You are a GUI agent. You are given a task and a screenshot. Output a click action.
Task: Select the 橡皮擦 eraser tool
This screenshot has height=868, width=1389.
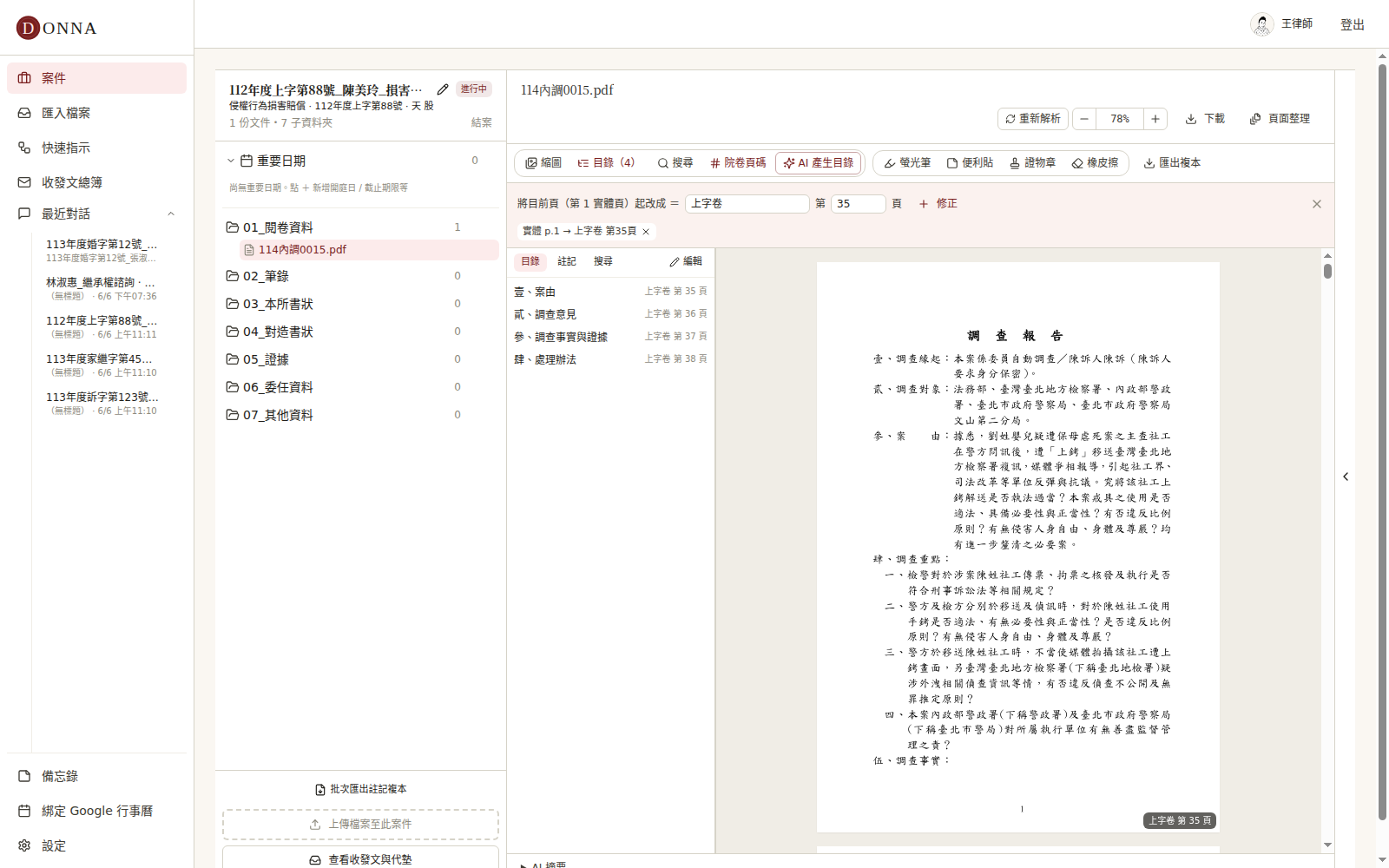point(1096,163)
